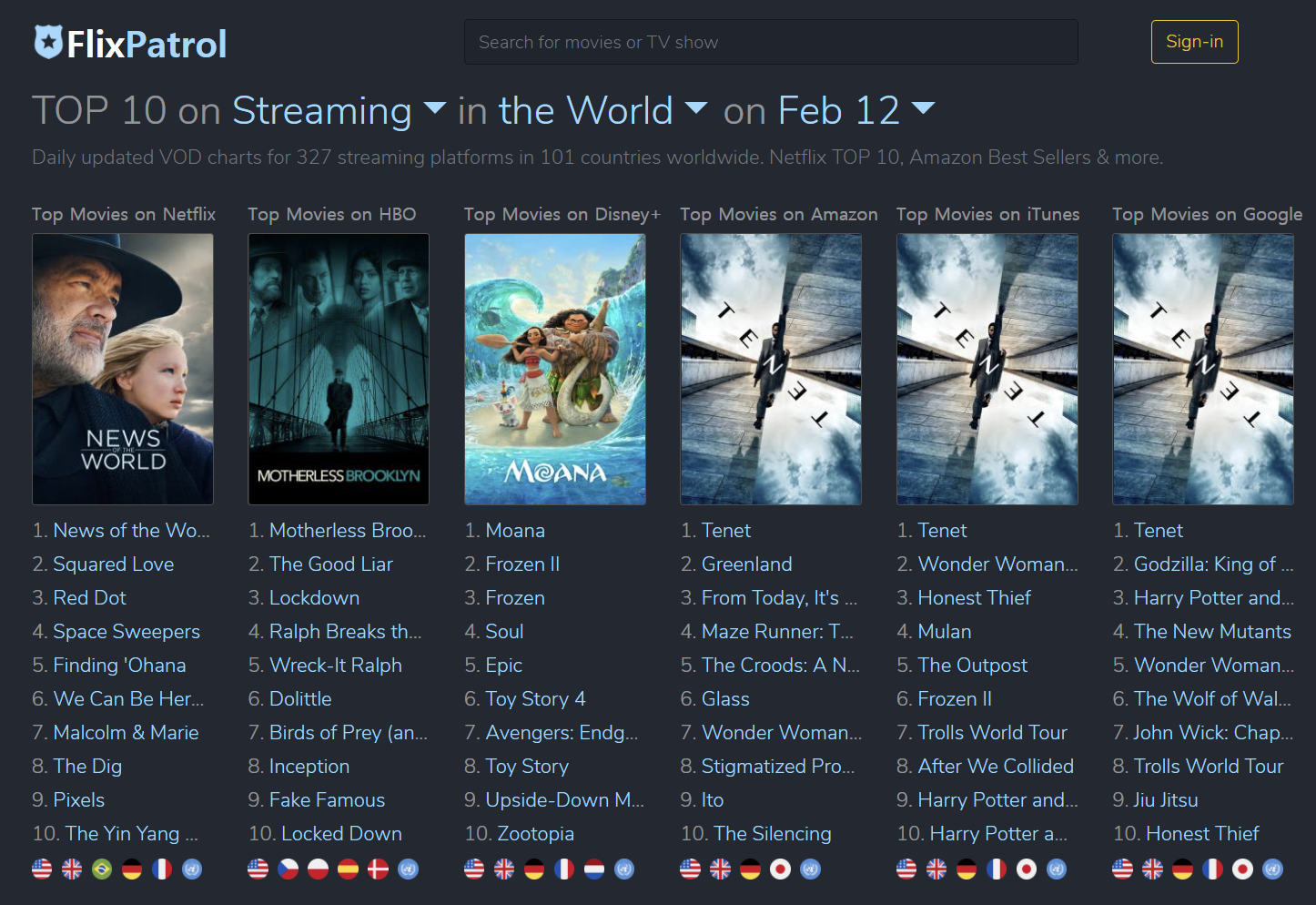
Task: Open Squared Love in Netflix list
Action: [114, 564]
